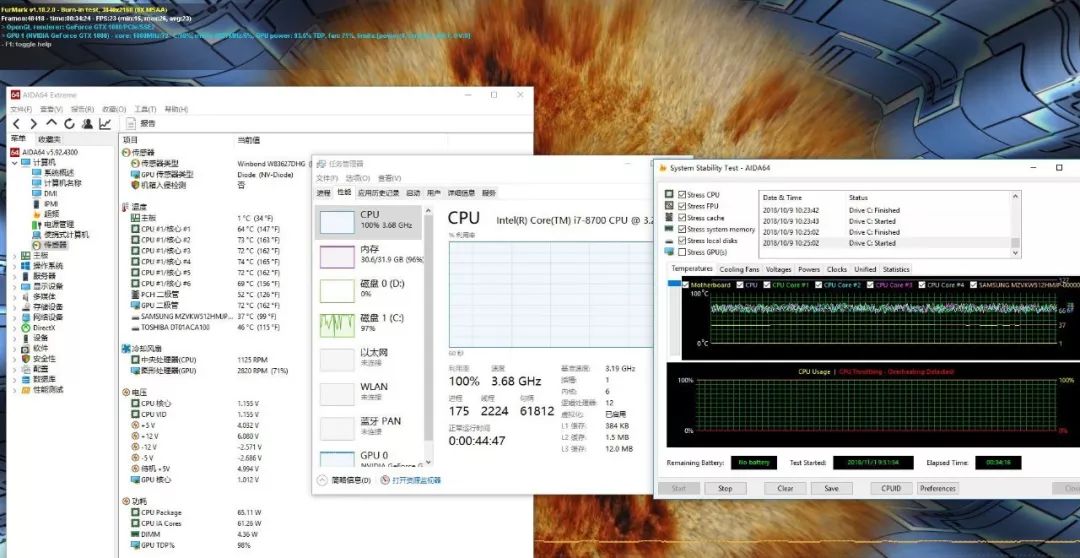Image resolution: width=1080 pixels, height=558 pixels.
Task: Click the user icon in AIDA64 toolbar
Action: 87,124
